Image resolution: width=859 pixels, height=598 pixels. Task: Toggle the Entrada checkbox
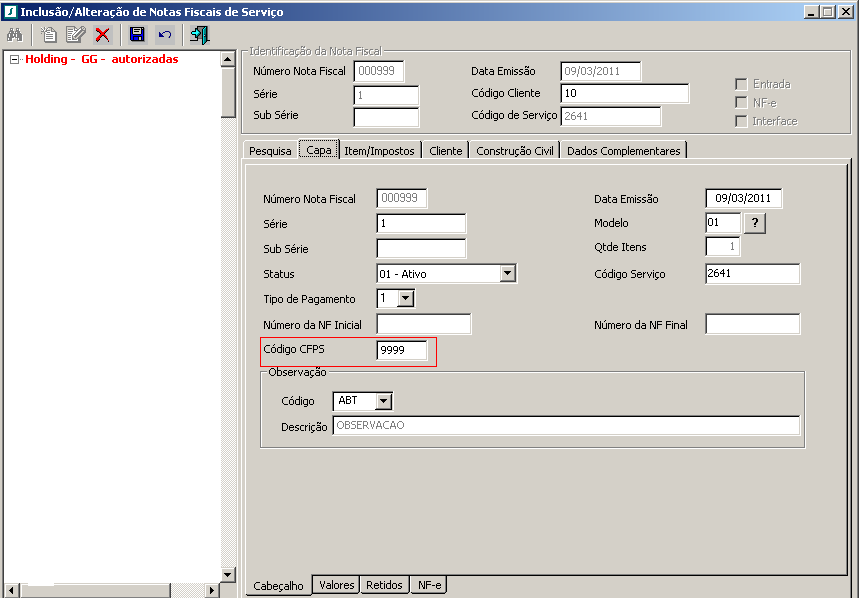[741, 84]
